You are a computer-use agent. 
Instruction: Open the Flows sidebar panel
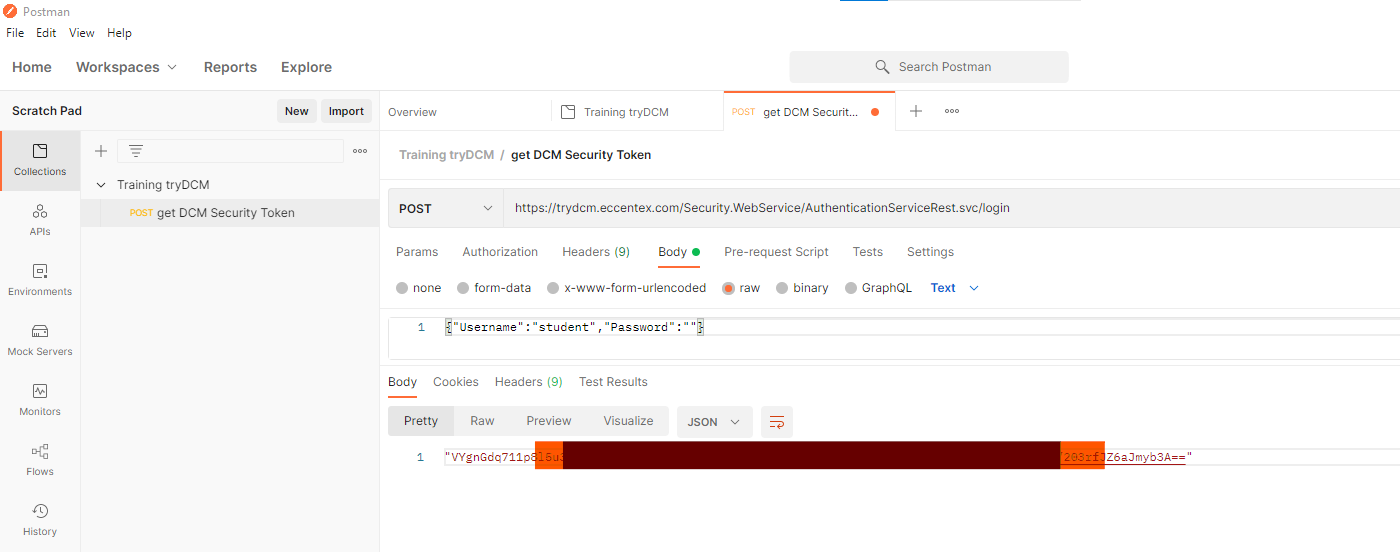40,460
